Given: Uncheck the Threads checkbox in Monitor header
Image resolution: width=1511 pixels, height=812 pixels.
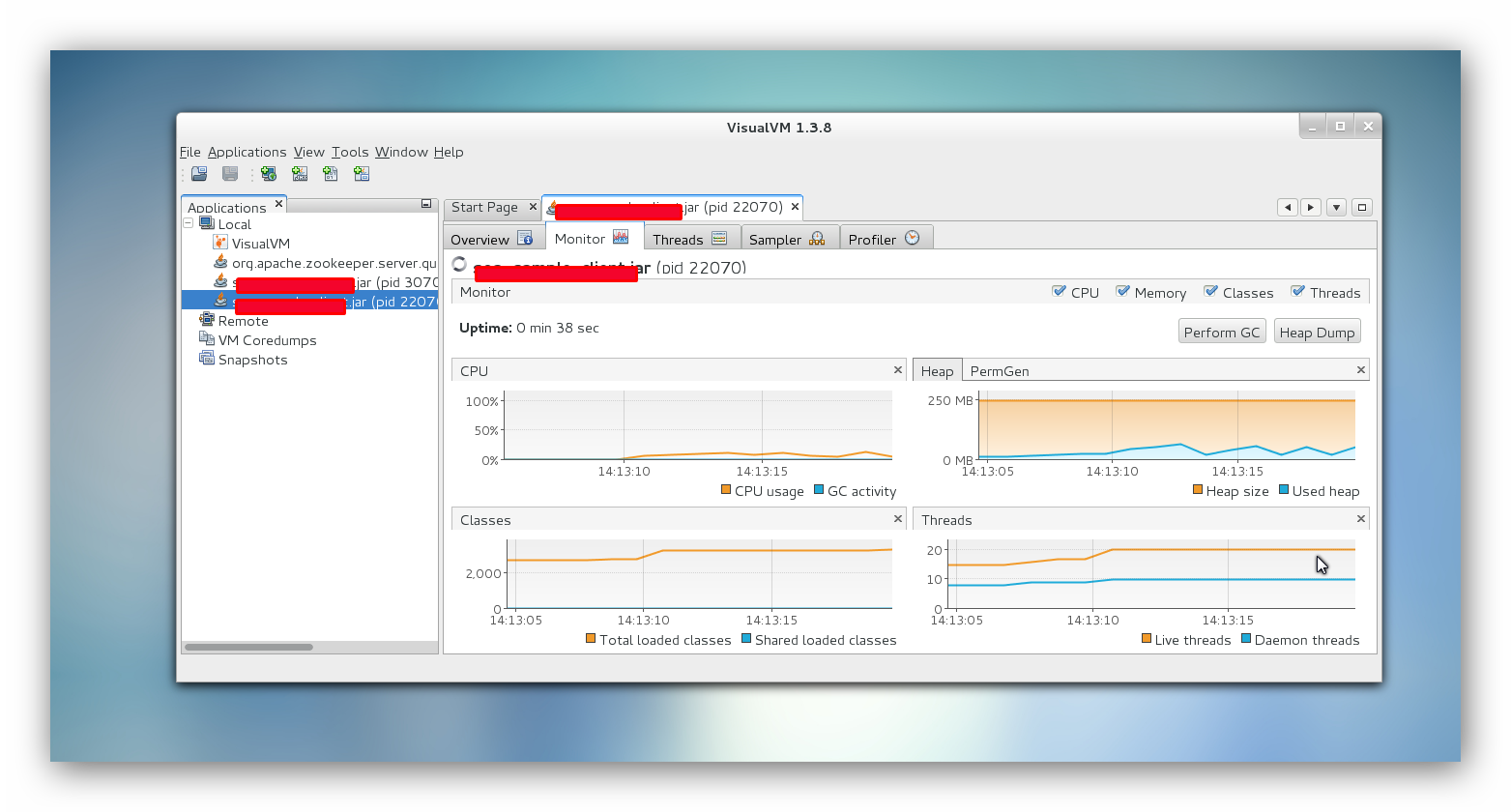Looking at the screenshot, I should (1297, 291).
